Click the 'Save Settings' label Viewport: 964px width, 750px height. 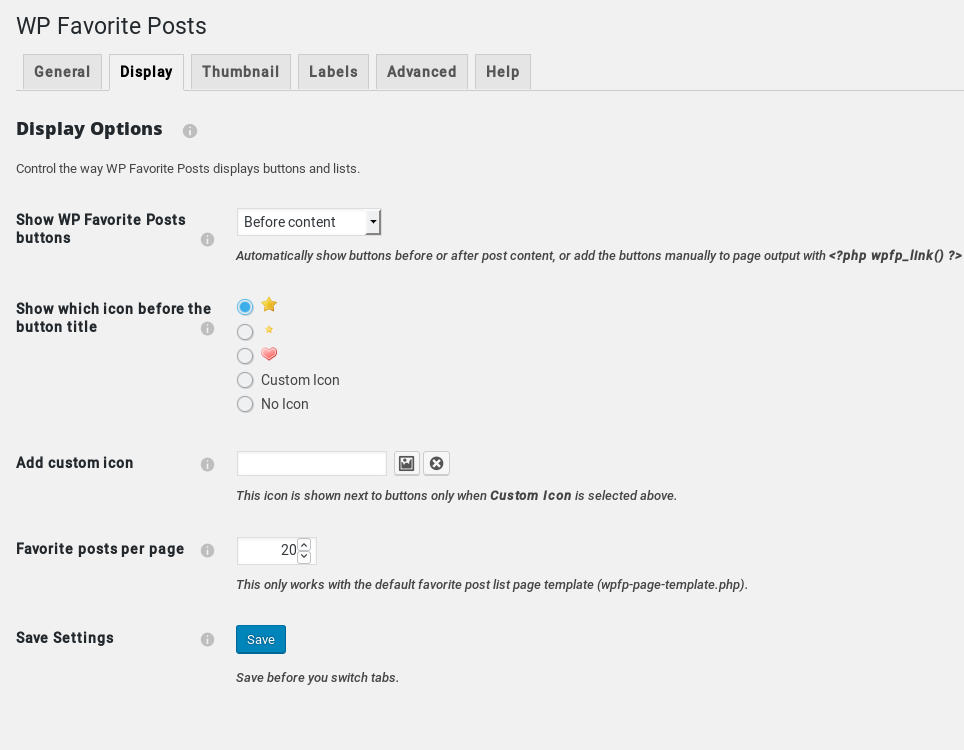[x=65, y=638]
